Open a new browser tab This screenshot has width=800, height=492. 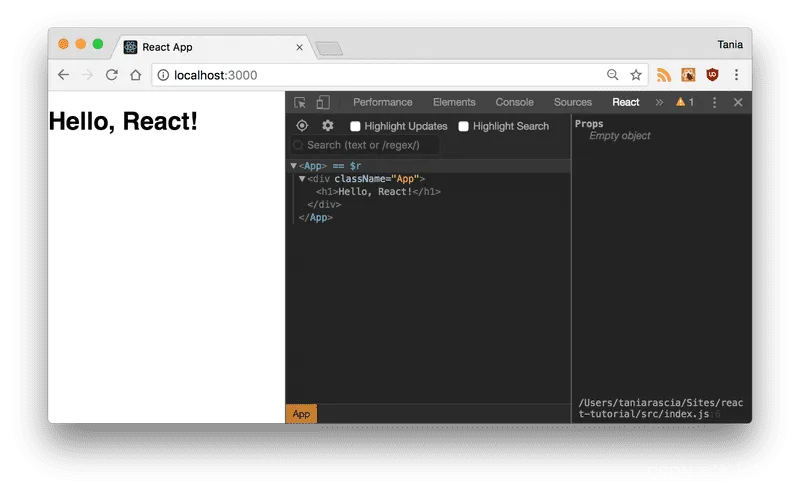[x=329, y=49]
